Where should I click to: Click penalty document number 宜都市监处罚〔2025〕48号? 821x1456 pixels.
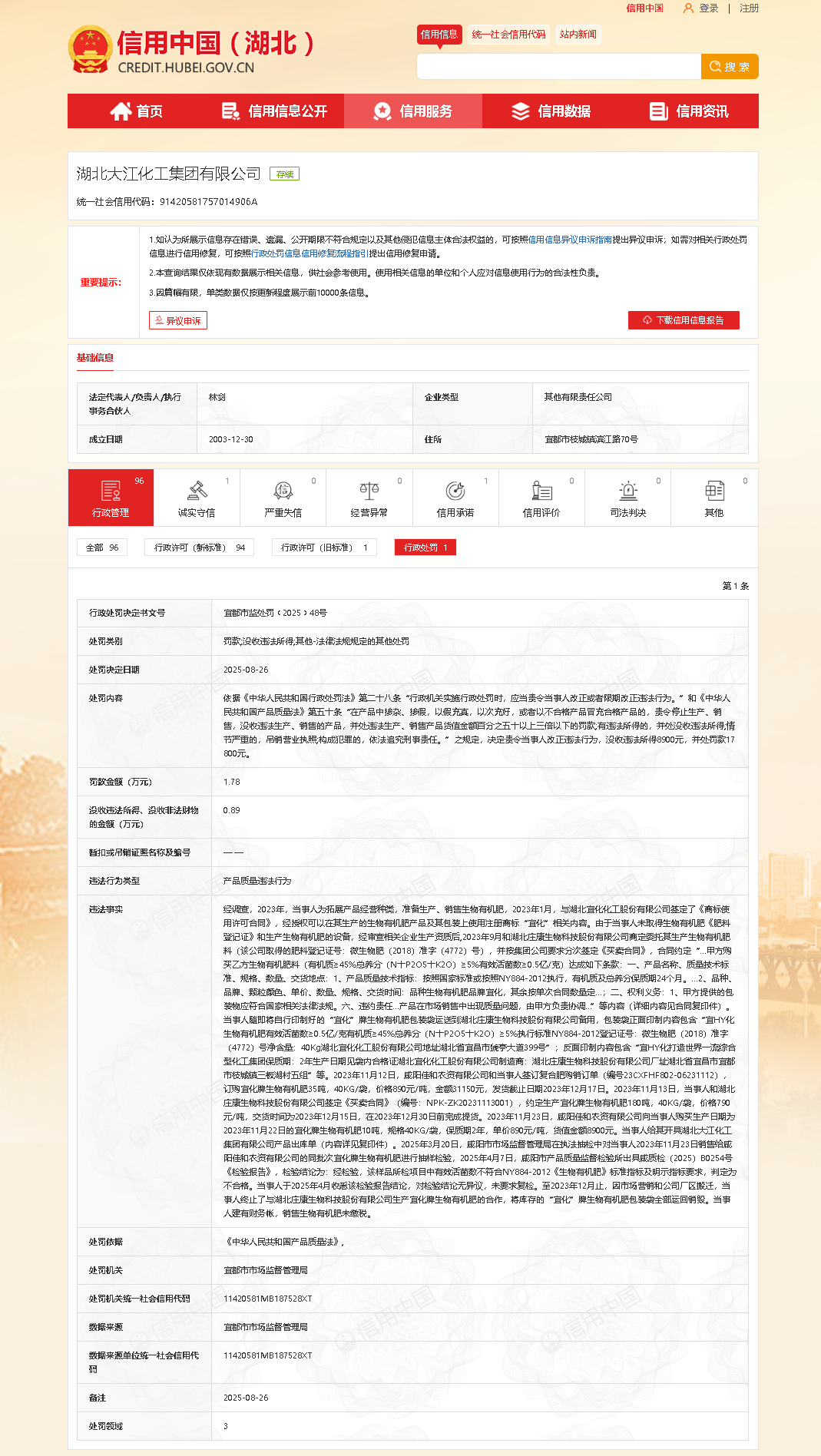[275, 613]
